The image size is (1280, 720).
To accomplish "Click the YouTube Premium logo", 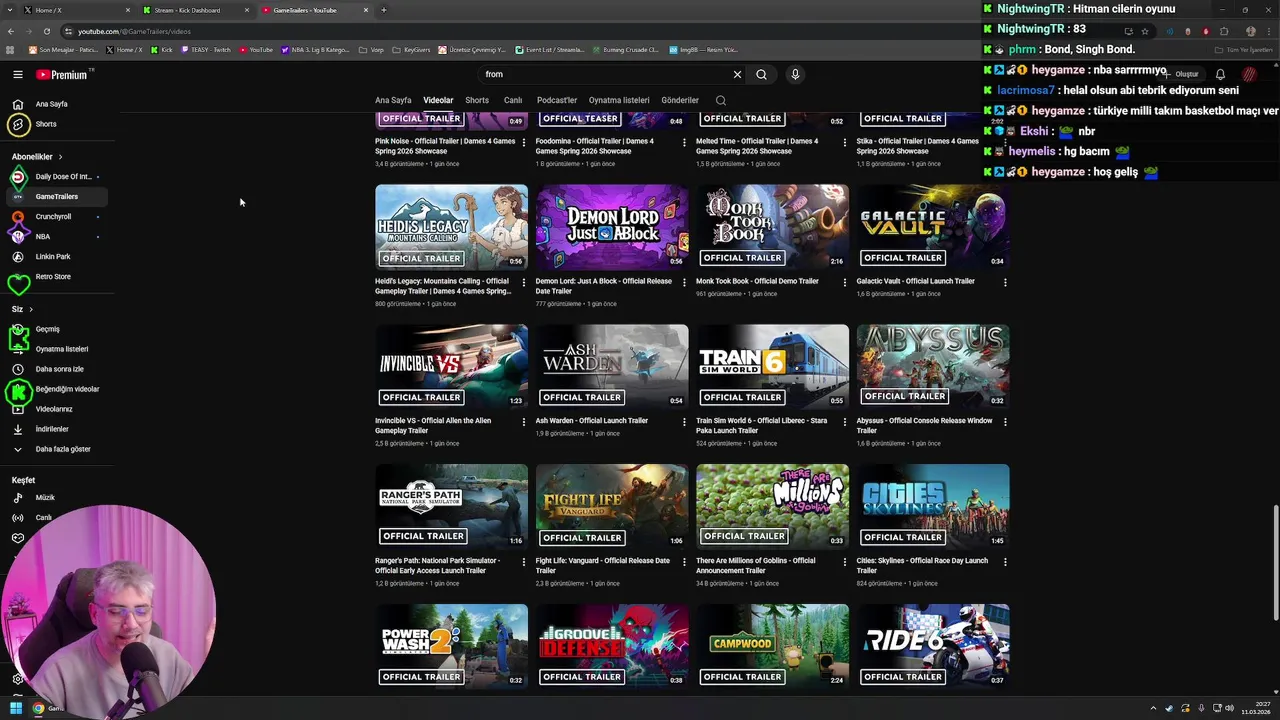I will pos(64,74).
